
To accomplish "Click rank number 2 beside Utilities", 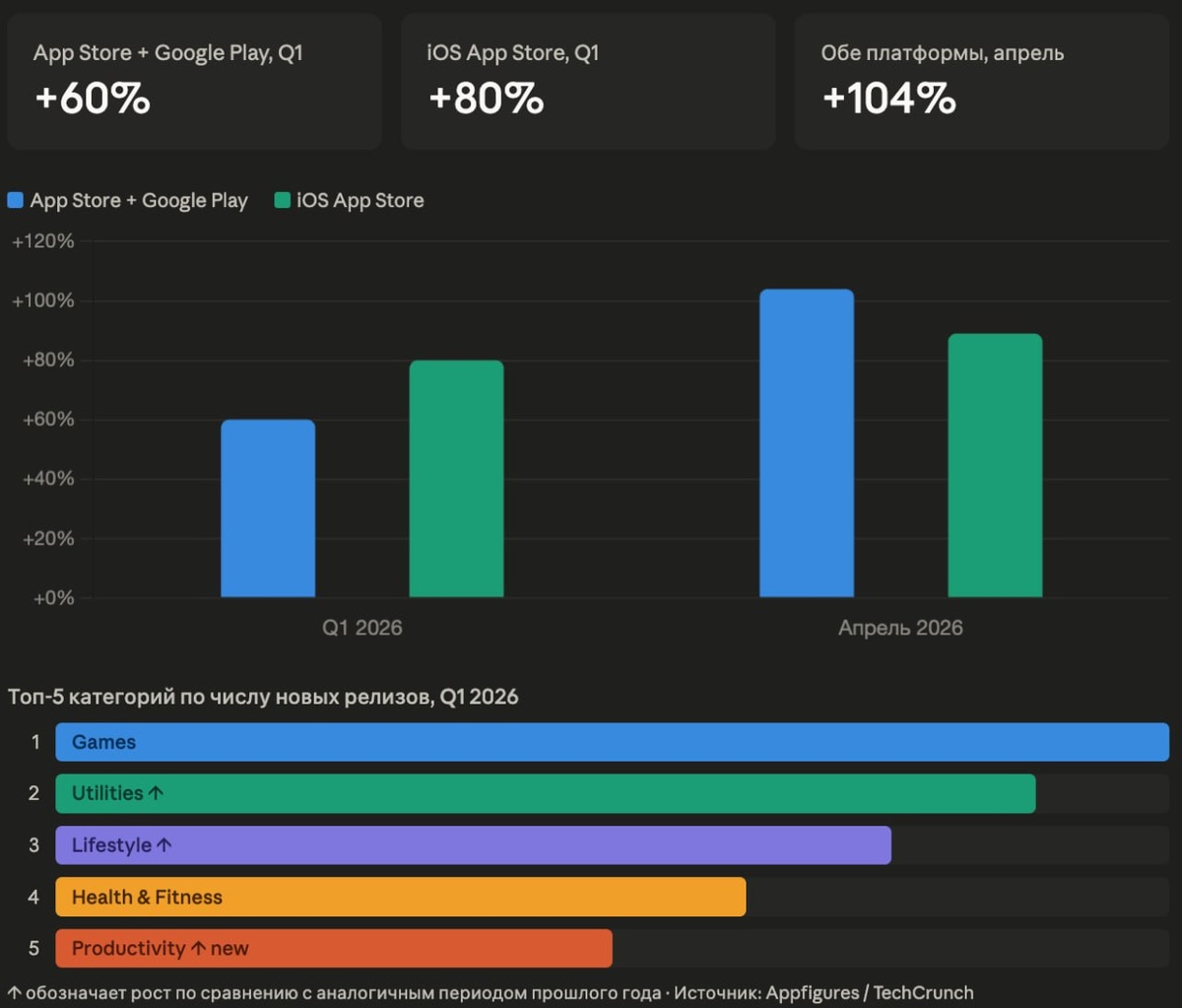I will 34,793.
